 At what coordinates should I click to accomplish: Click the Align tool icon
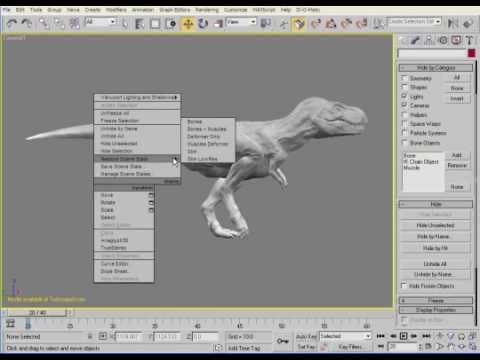468,23
